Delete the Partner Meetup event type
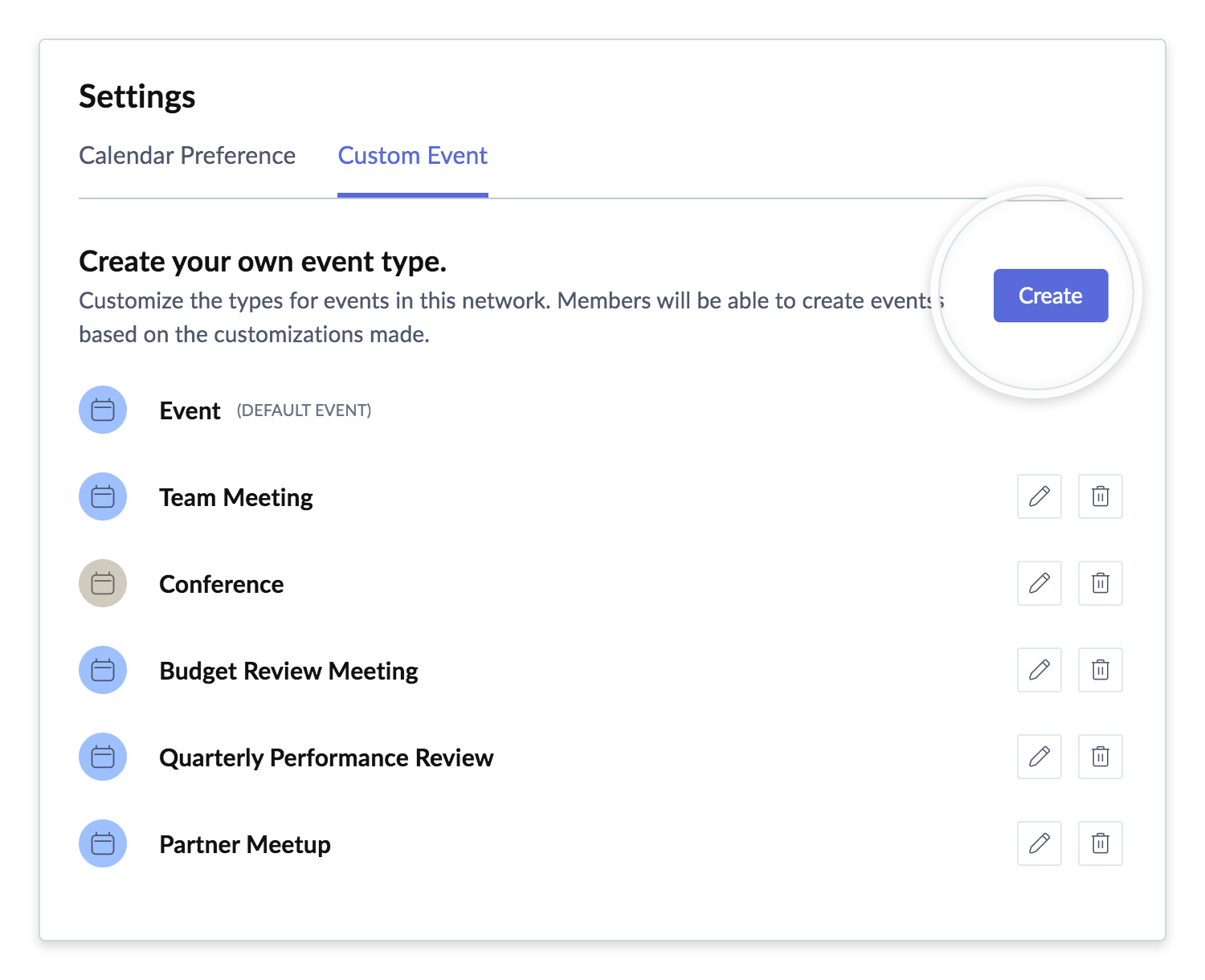The height and width of the screenshot is (980, 1205). pyautogui.click(x=1100, y=843)
